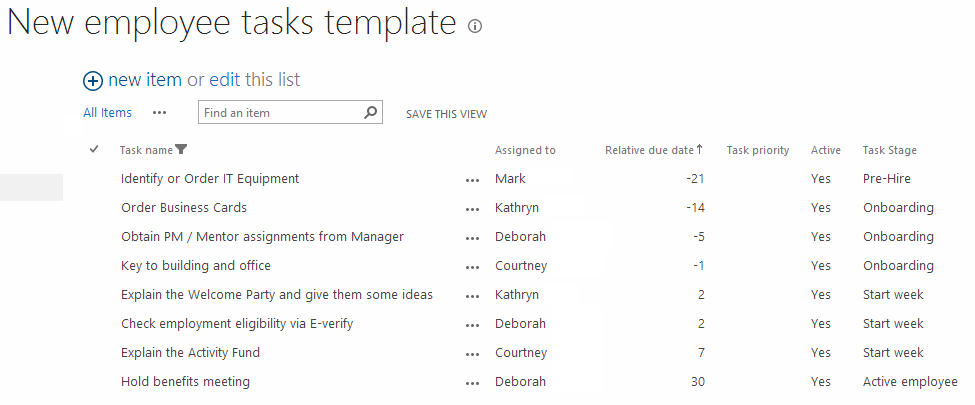
Task: Open ellipsis menu for Explain the Activity Fund
Action: coord(473,354)
